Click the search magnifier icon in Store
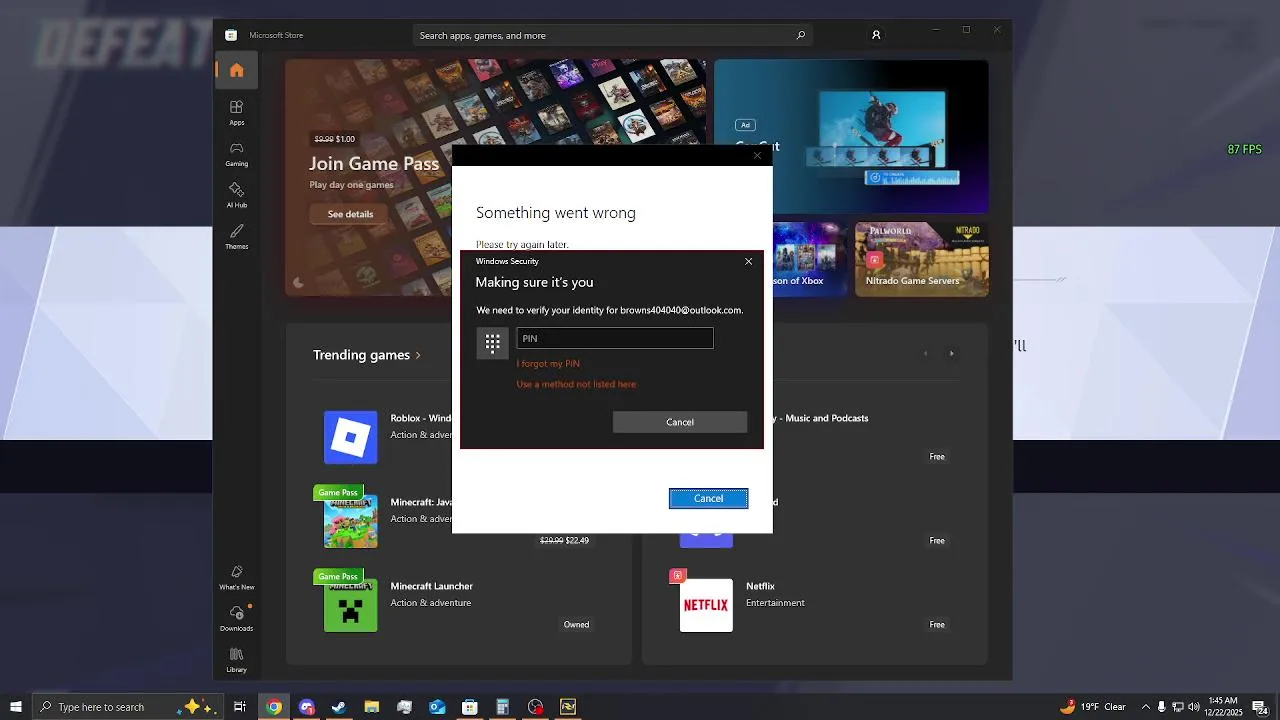The image size is (1280, 720). [x=800, y=35]
